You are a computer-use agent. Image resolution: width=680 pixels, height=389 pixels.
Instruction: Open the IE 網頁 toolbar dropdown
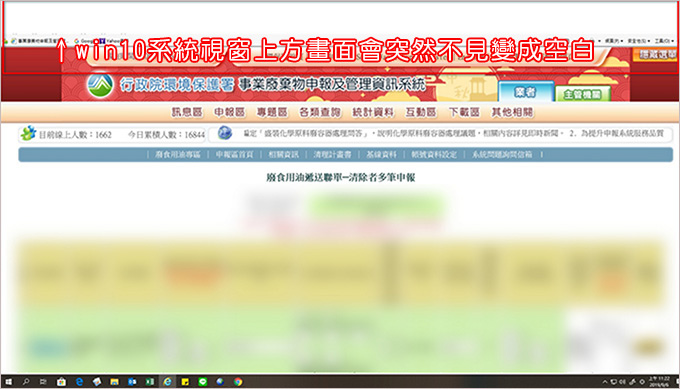point(614,41)
